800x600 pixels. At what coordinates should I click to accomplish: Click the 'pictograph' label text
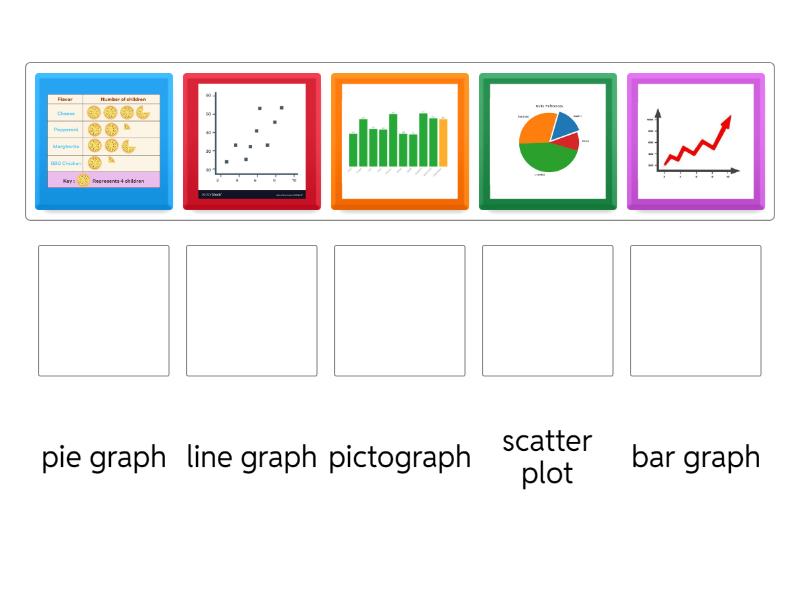pyautogui.click(x=400, y=457)
